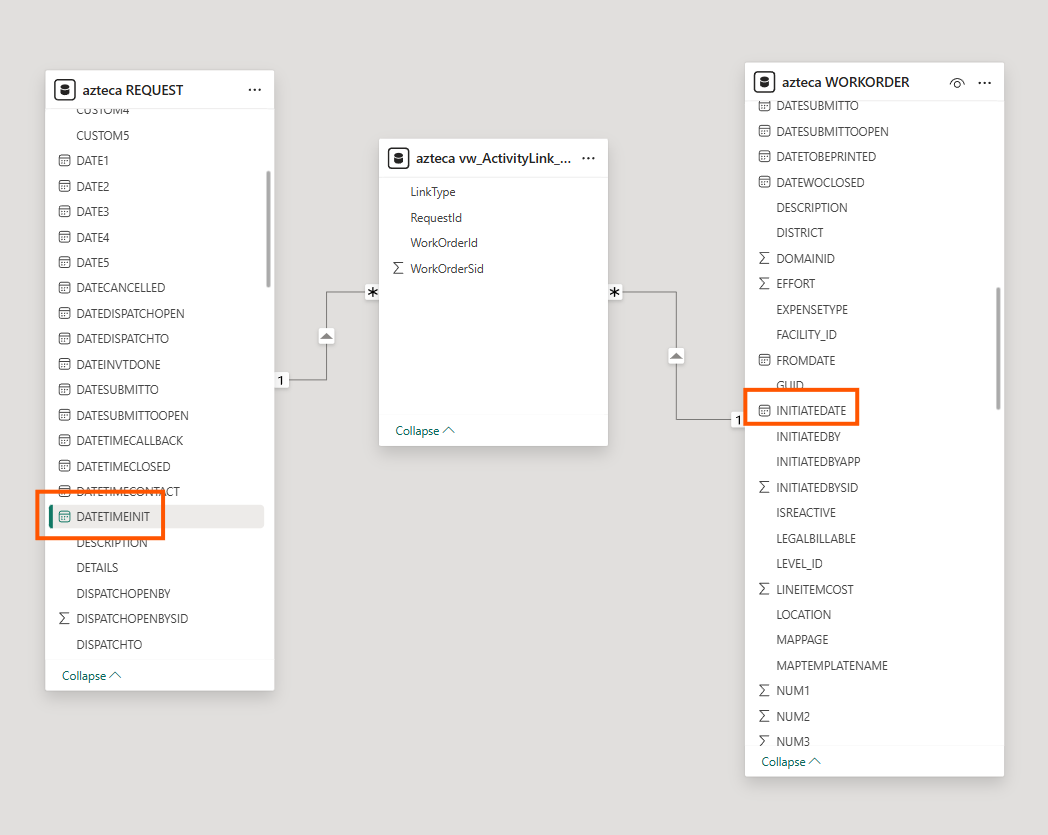Open more options for vw_ActivityLink table
Screen dimensions: 1048x835
pos(588,158)
